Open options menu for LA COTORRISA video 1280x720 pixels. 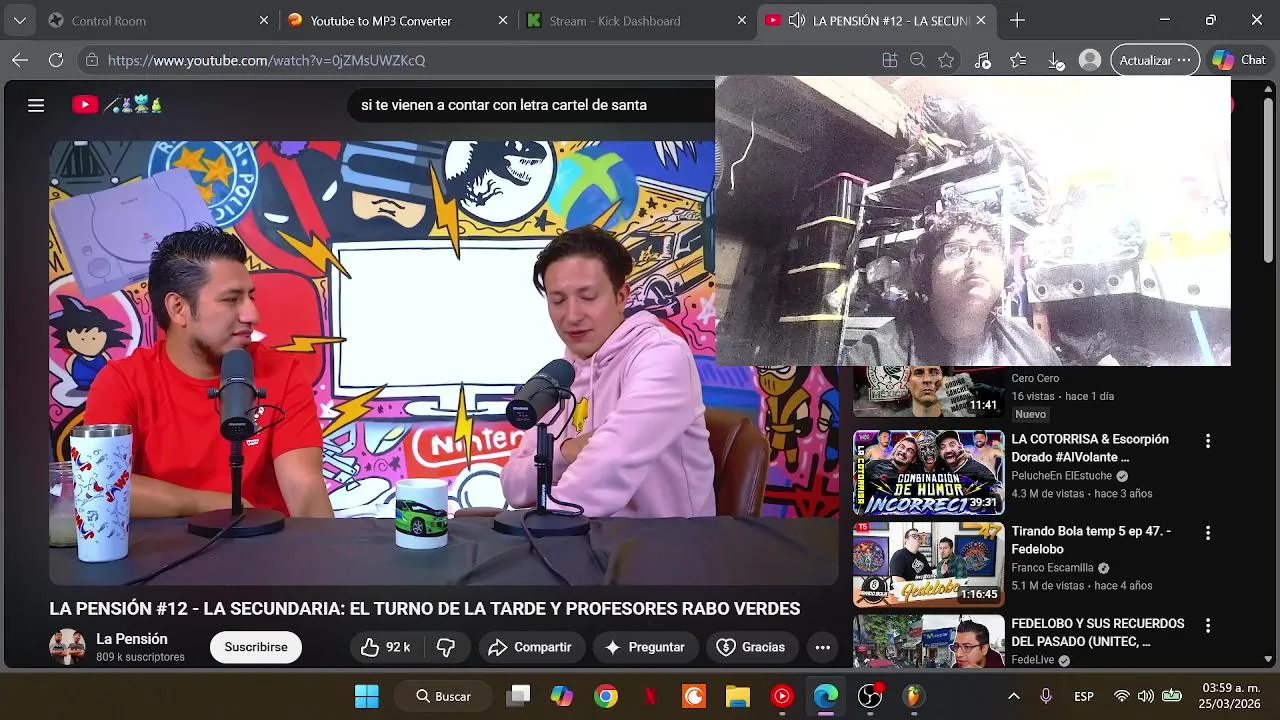(x=1207, y=441)
